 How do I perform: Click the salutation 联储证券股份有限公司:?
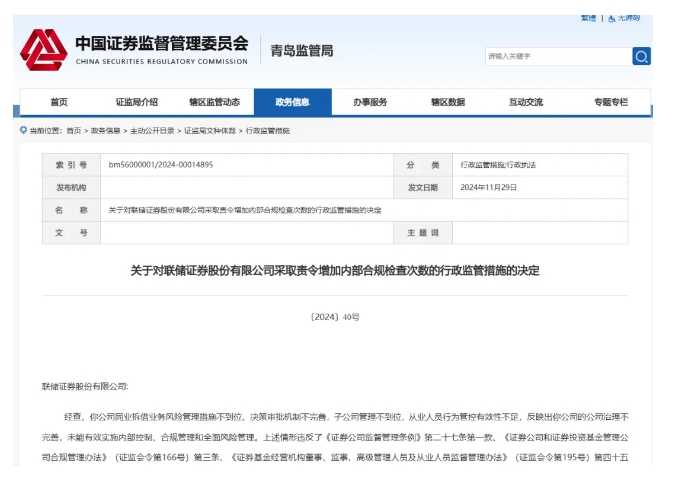pos(85,386)
